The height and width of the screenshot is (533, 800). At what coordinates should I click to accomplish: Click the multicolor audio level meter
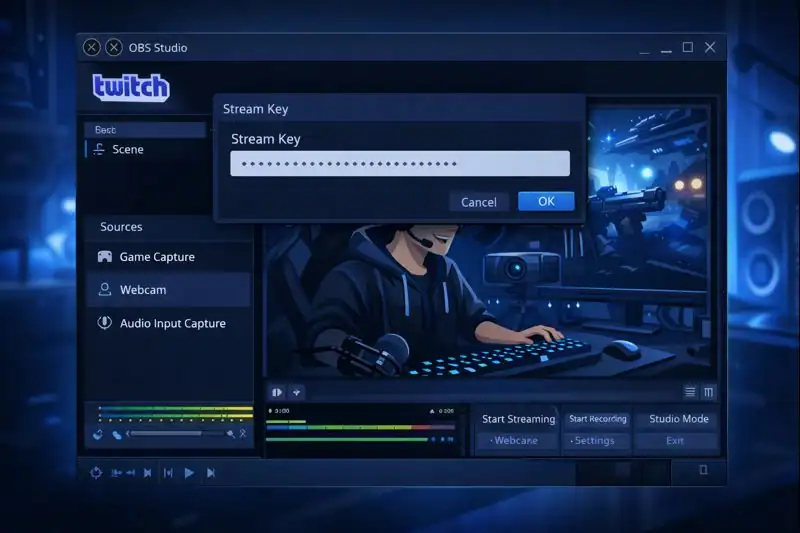360,427
